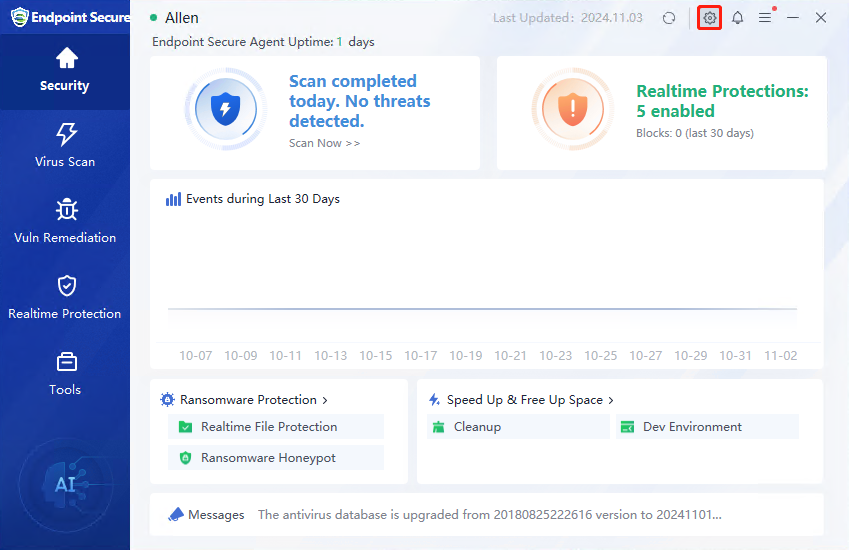This screenshot has width=849, height=550.
Task: Click the lightning bolt Virus Scan icon
Action: (67, 134)
